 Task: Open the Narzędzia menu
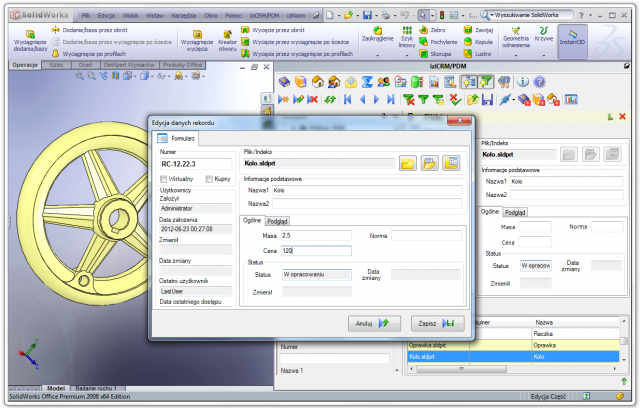pyautogui.click(x=184, y=16)
